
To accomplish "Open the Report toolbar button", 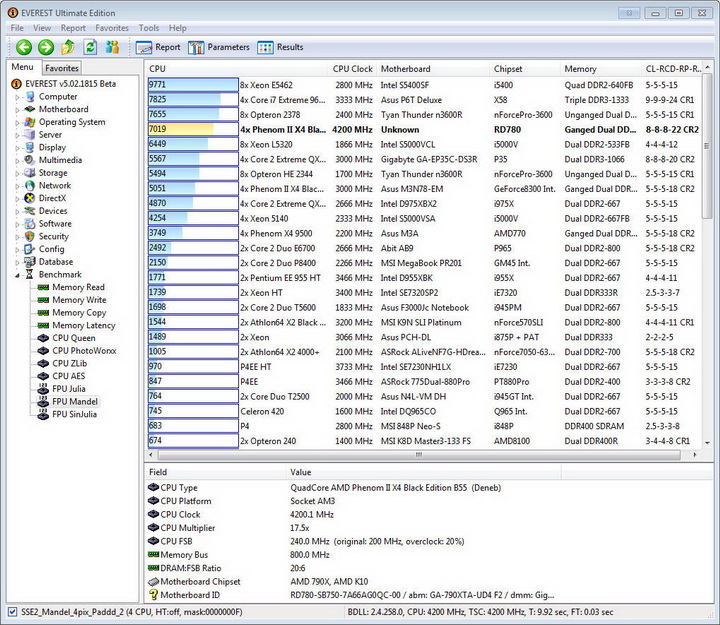I will 158,47.
